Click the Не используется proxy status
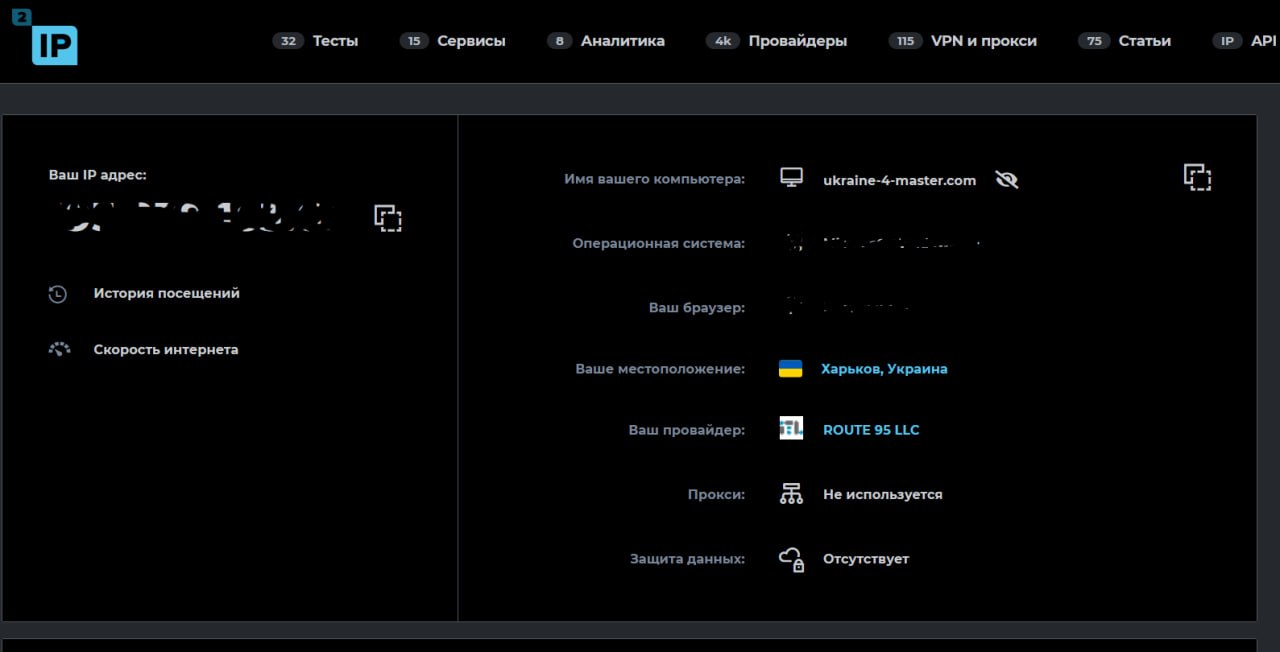This screenshot has width=1280, height=652. click(x=883, y=495)
